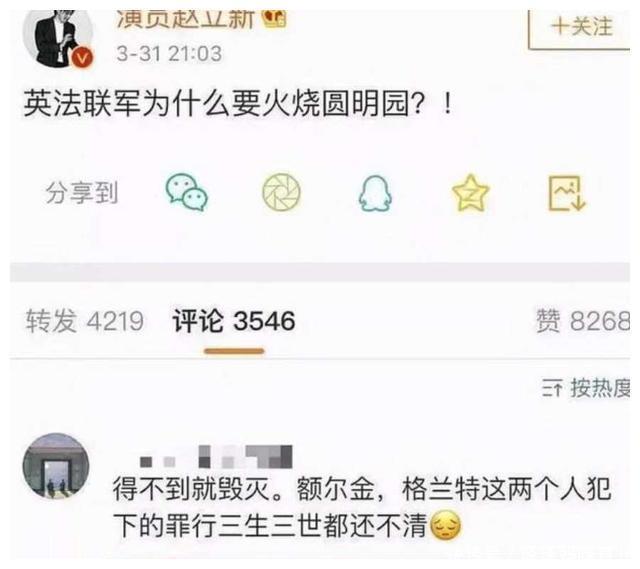Share to WeChat Moments aperture icon
Screen dimensions: 640x569
[281, 193]
